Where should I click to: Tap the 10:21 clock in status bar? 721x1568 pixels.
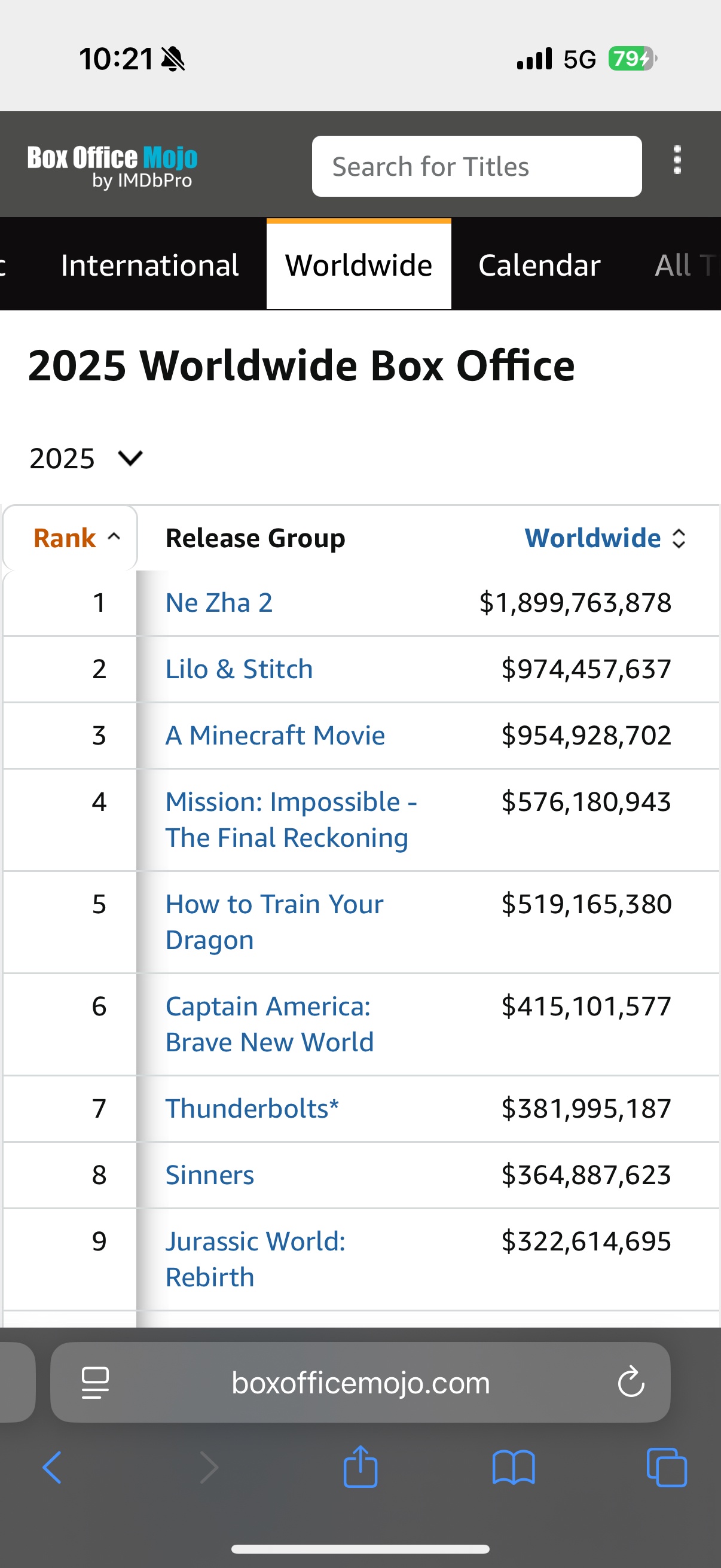[x=115, y=59]
